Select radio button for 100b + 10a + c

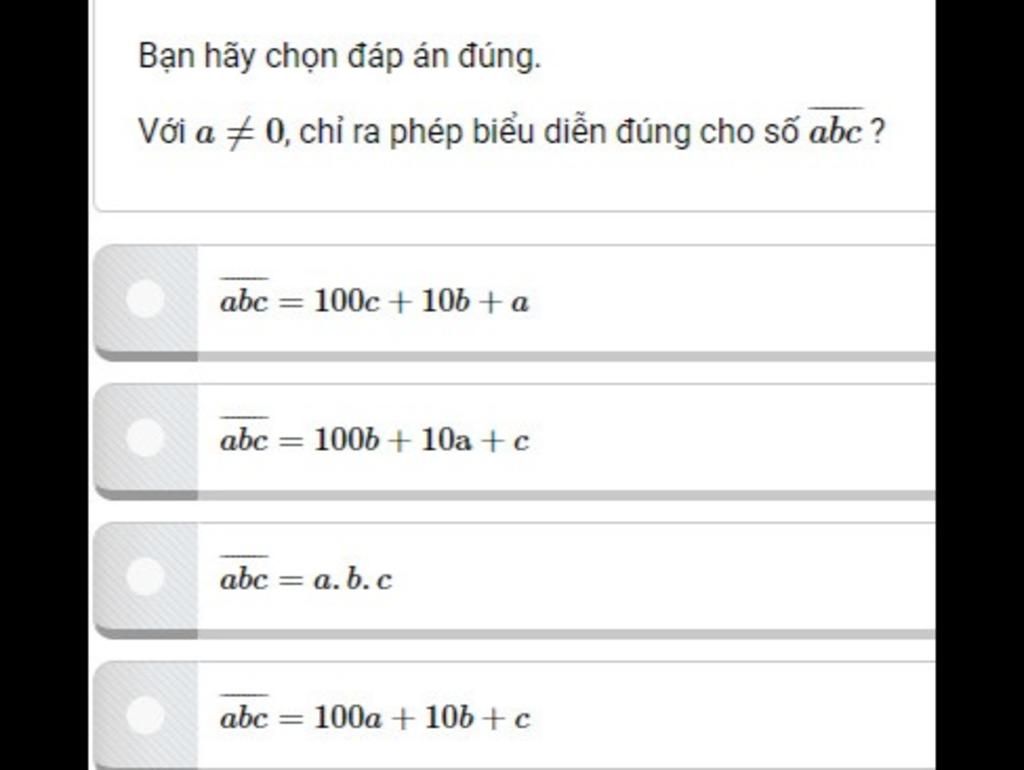click(x=145, y=437)
